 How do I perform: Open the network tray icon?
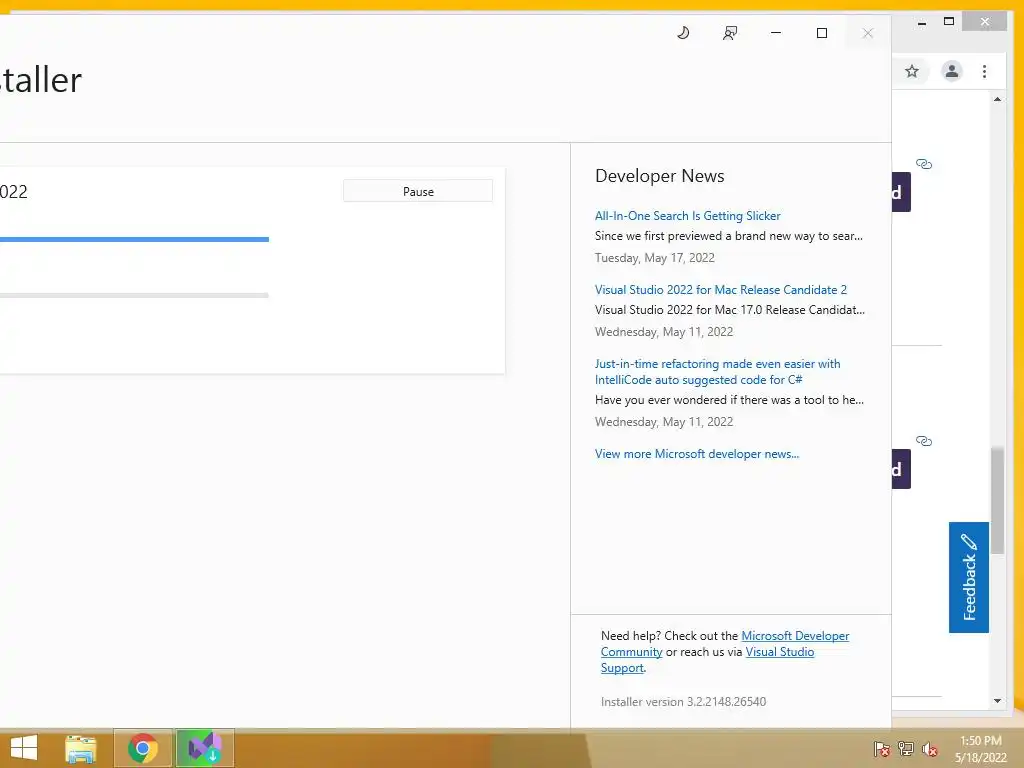(906, 749)
